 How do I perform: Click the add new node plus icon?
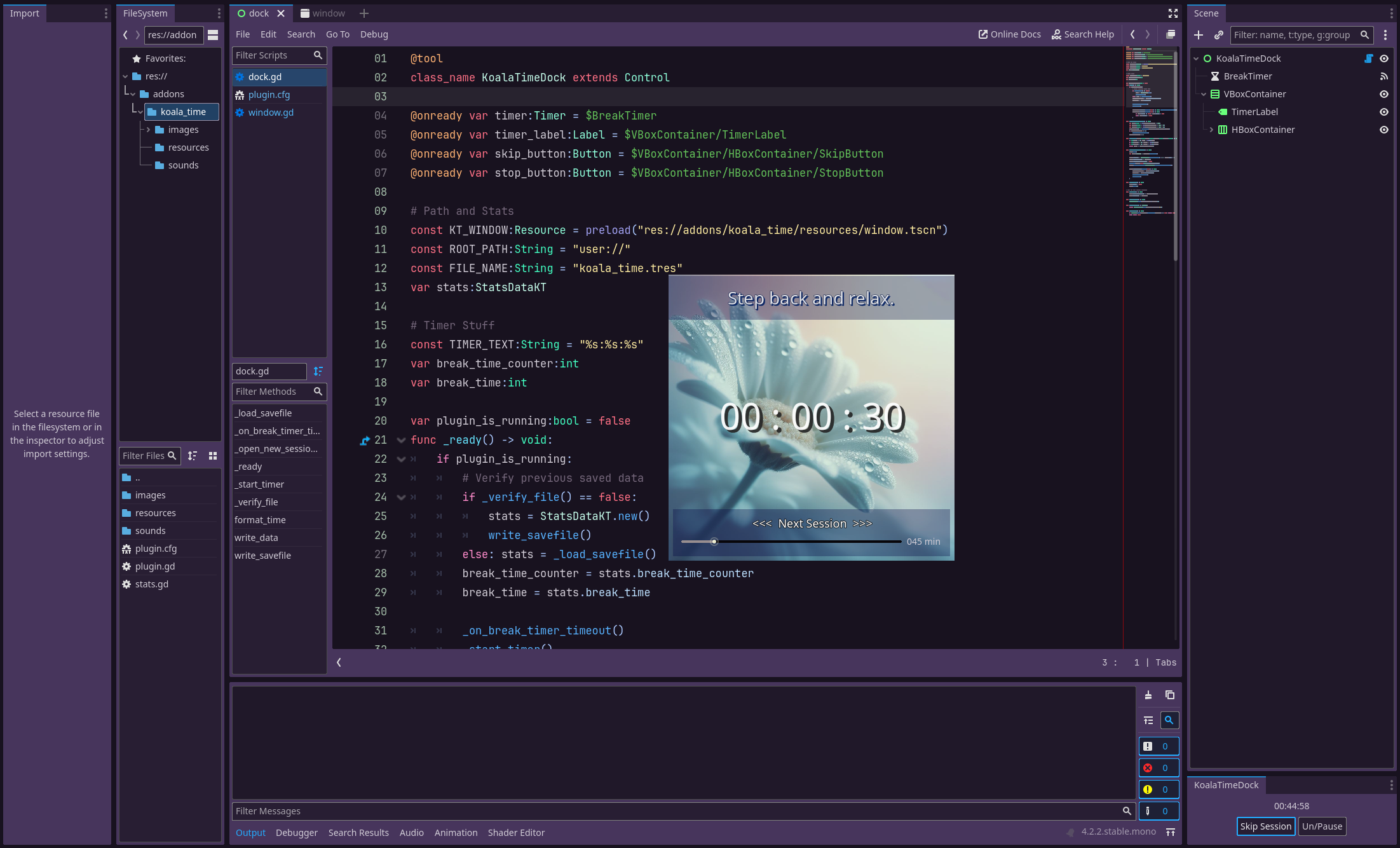pos(1199,35)
